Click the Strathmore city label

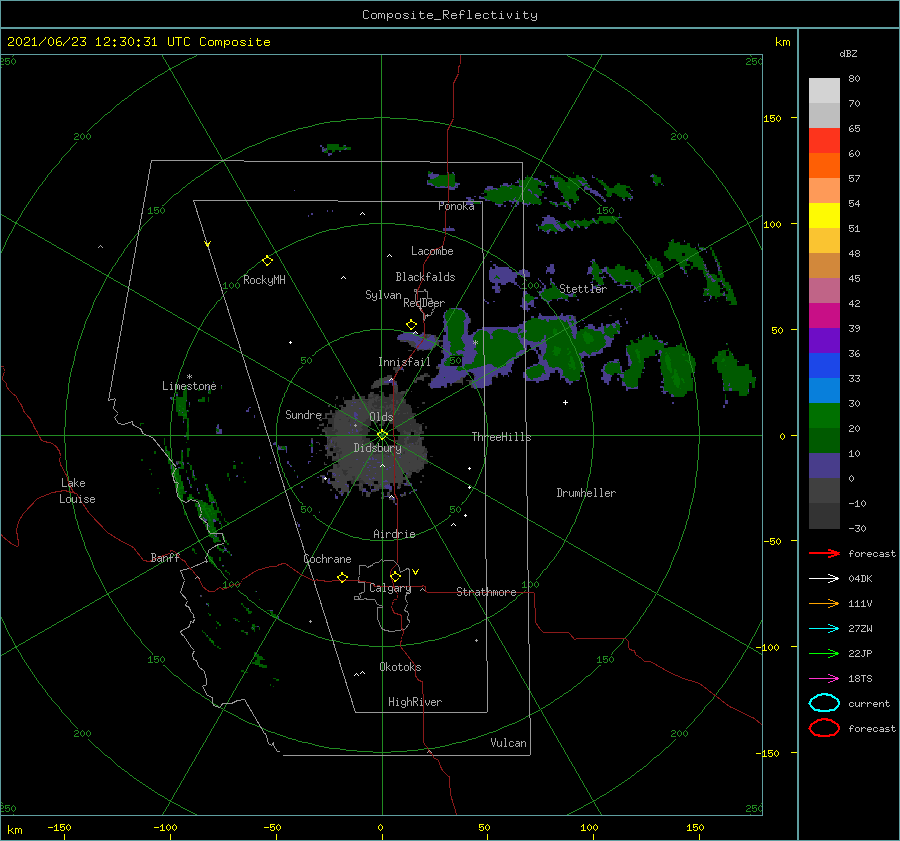(x=486, y=592)
